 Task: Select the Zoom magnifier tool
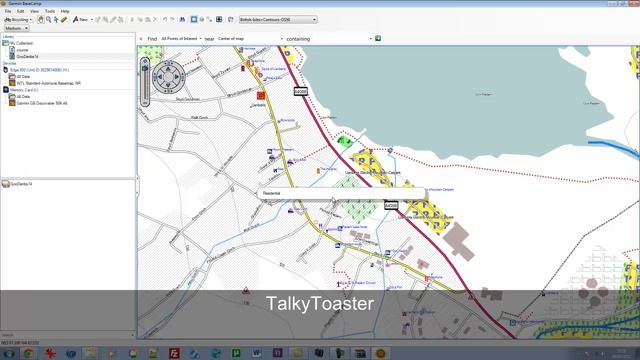(49, 20)
